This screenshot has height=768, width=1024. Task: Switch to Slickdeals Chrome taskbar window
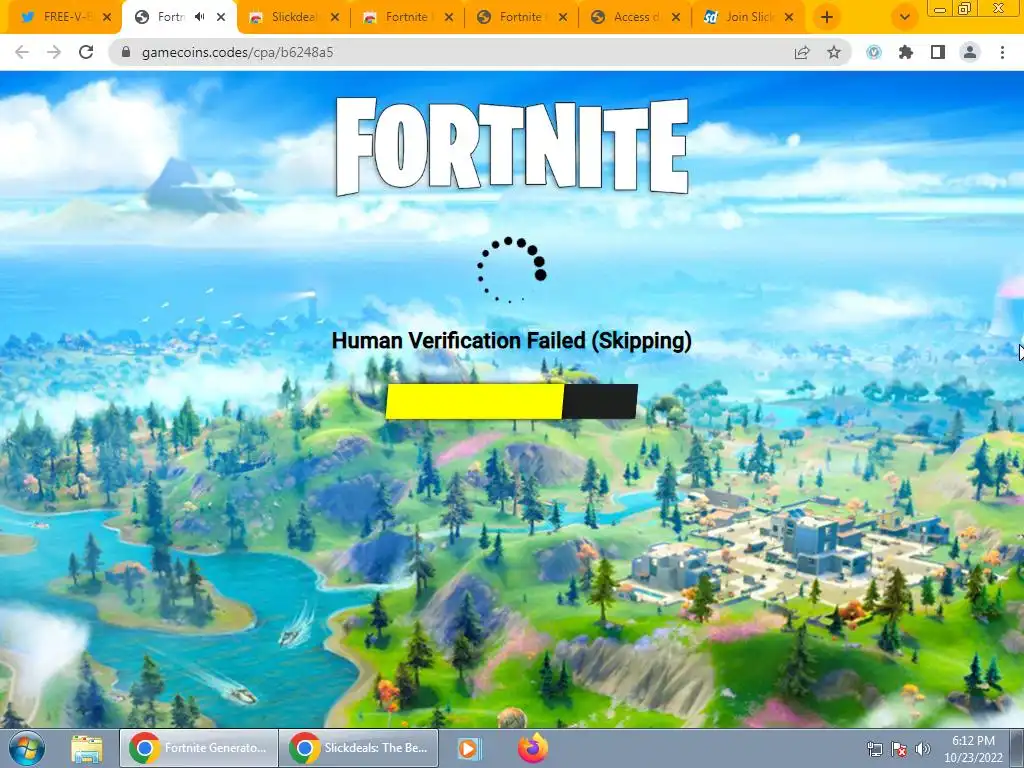tap(359, 748)
